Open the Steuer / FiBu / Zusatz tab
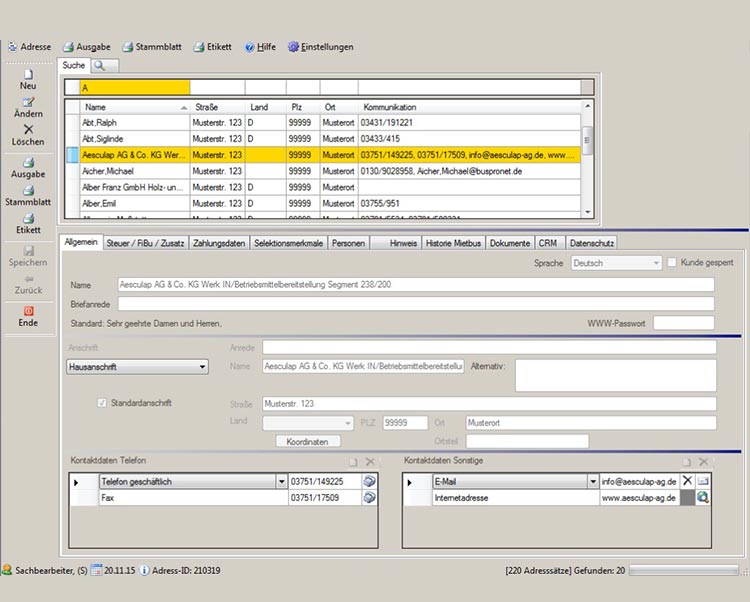750x602 pixels. pos(145,243)
